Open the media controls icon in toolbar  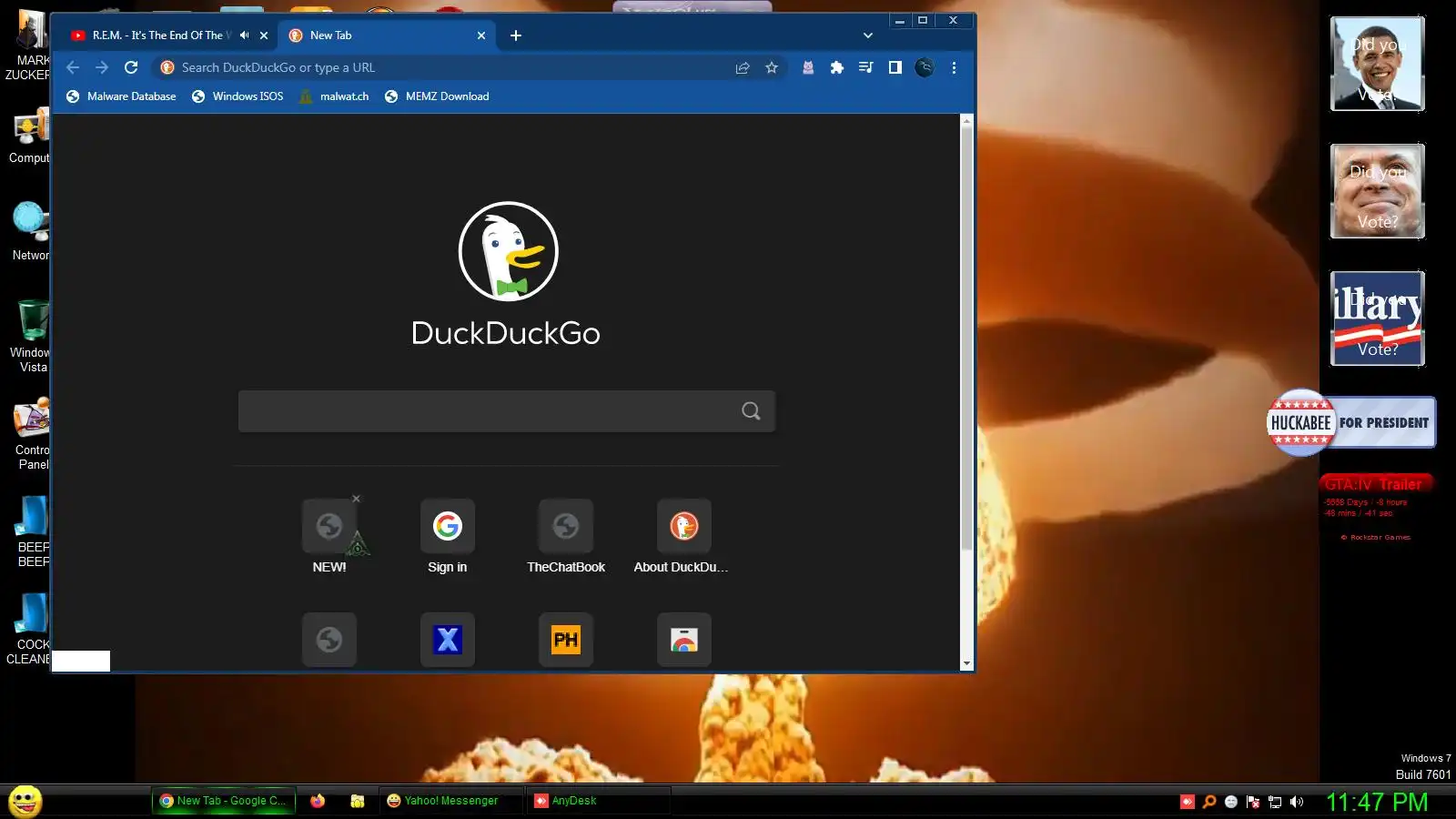pos(865,67)
